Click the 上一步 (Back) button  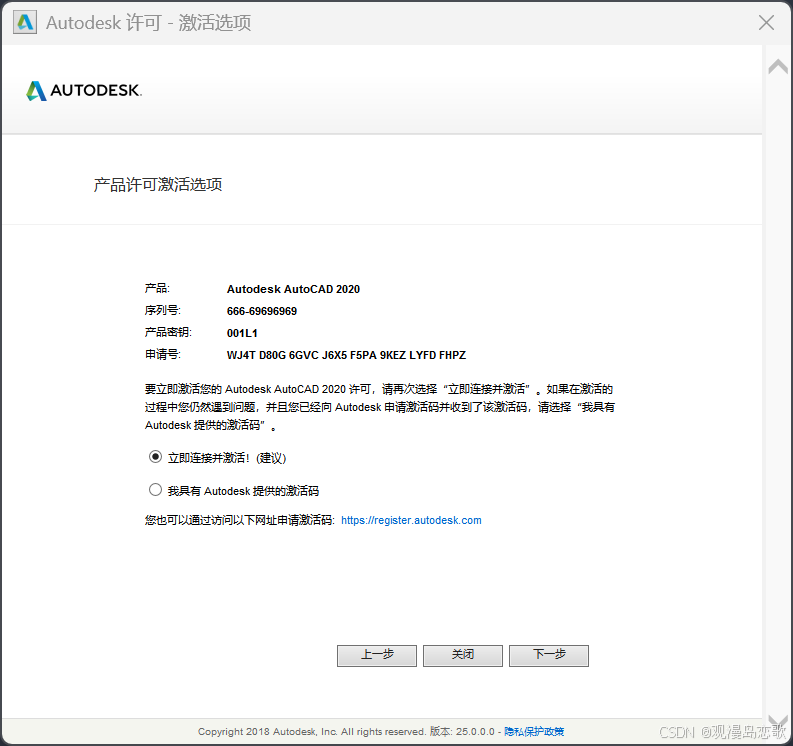[377, 655]
